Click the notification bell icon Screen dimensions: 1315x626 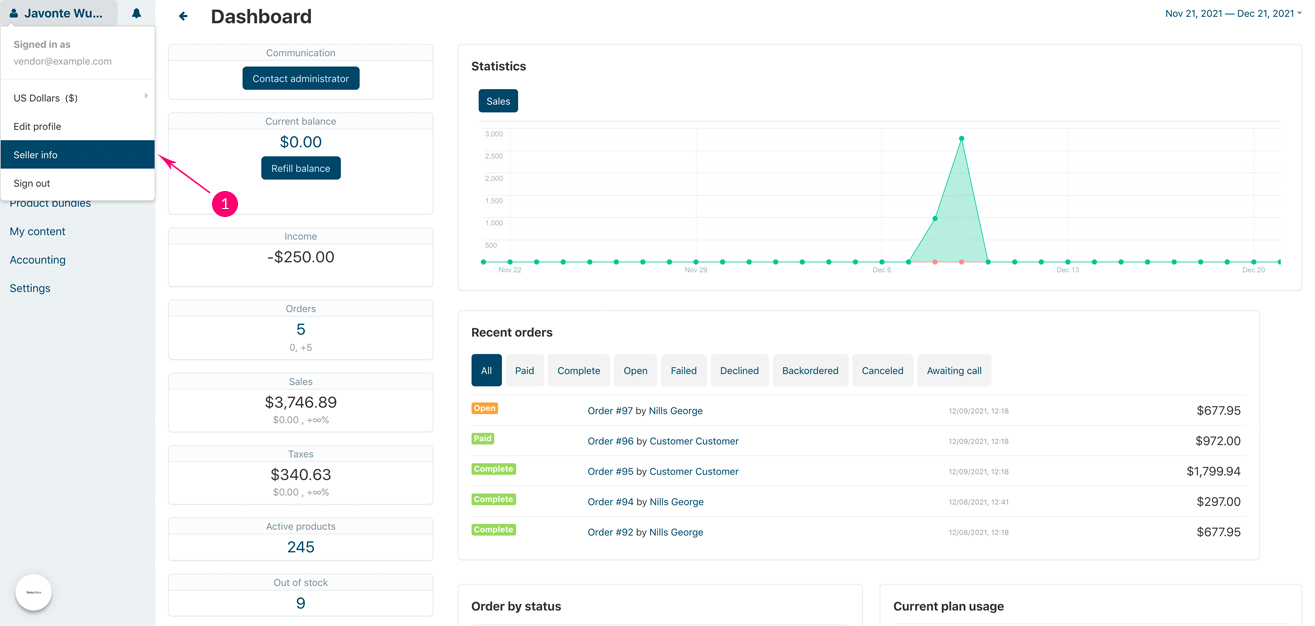tap(136, 14)
